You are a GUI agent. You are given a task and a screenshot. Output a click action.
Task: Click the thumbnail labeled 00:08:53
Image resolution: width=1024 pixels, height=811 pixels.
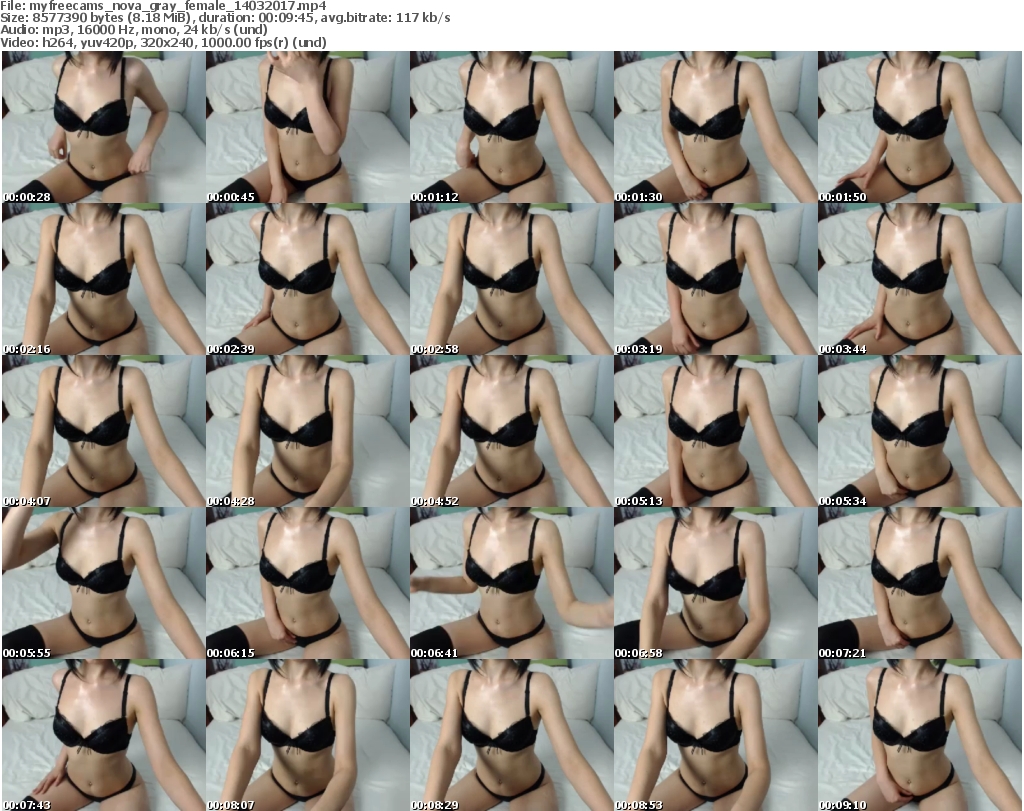click(715, 736)
